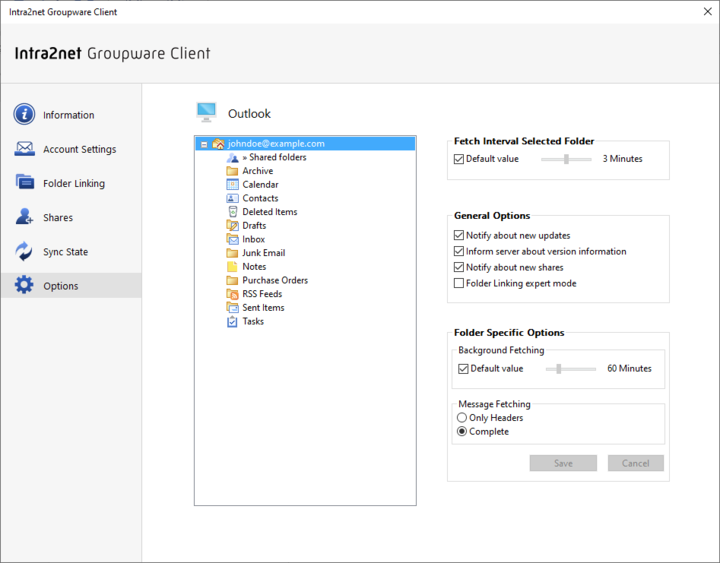Image resolution: width=720 pixels, height=563 pixels.
Task: Select the Notes folder label
Action: tap(254, 267)
